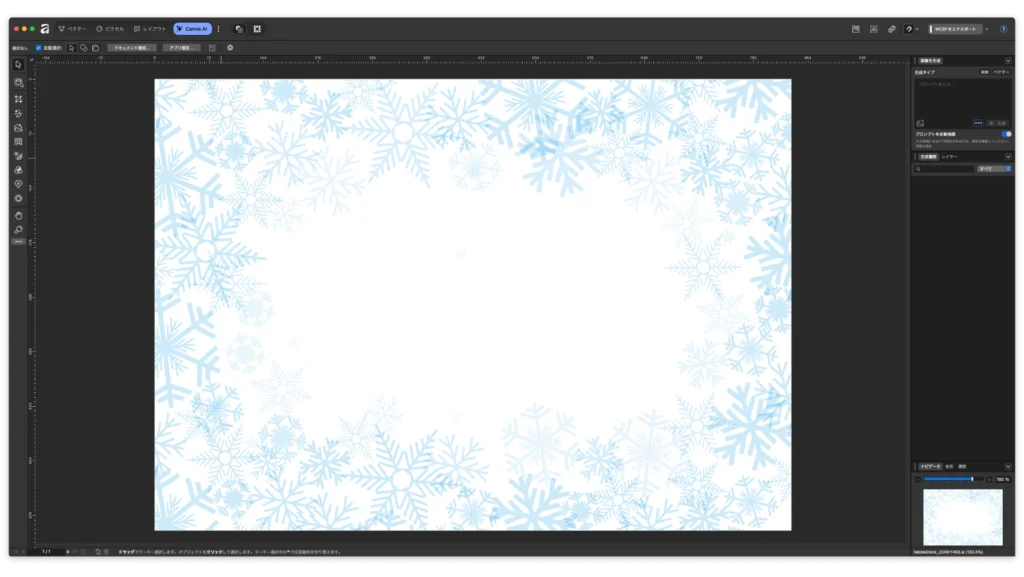
Task: Adjust the Navigator zoom slider
Action: [972, 479]
